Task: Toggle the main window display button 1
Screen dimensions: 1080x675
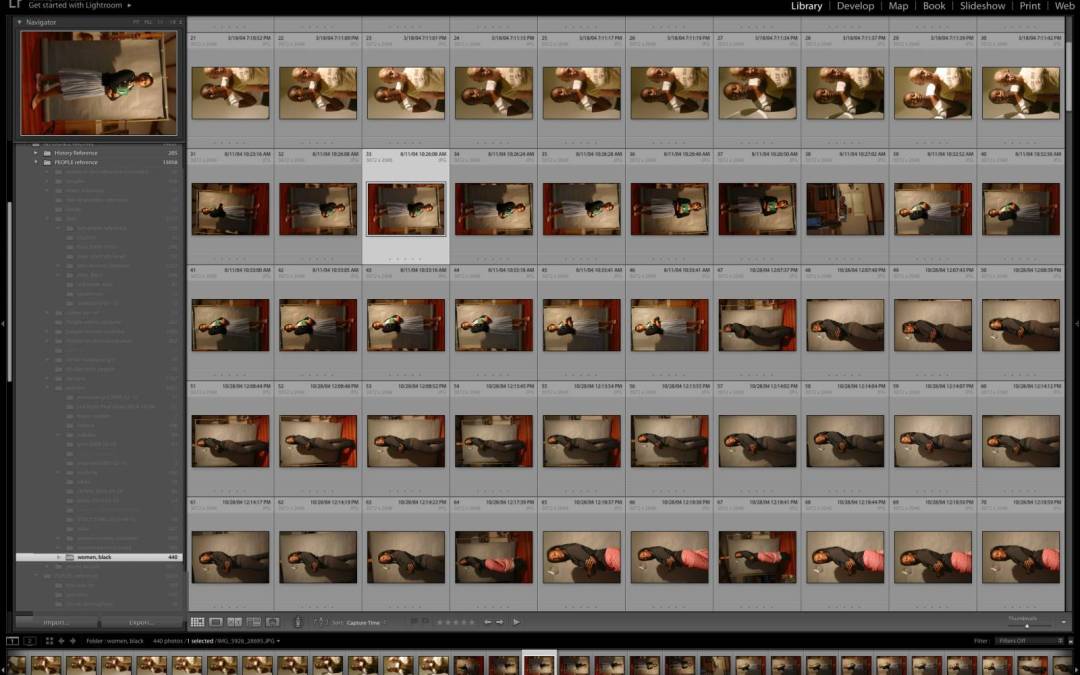Action: click(12, 641)
